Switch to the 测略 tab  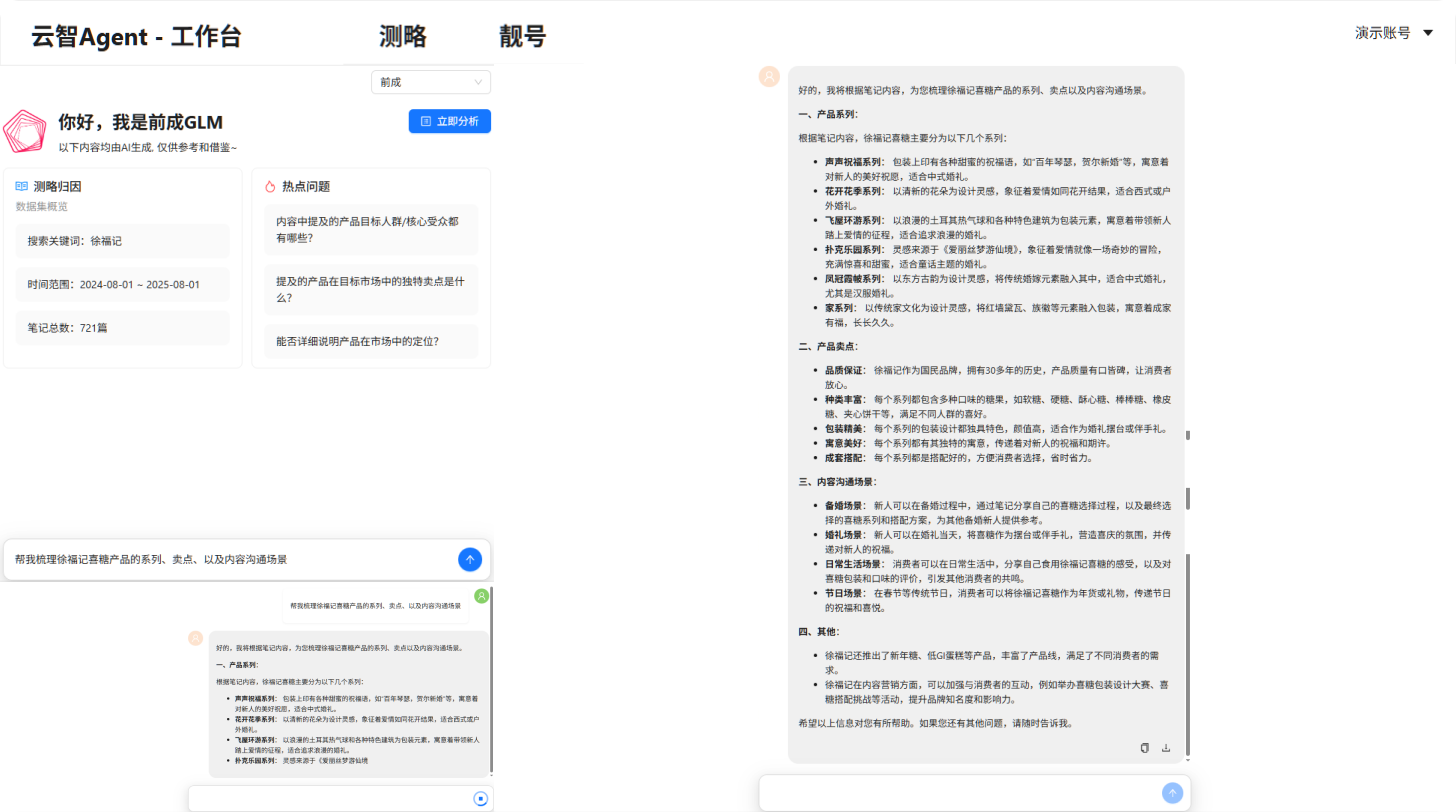403,37
